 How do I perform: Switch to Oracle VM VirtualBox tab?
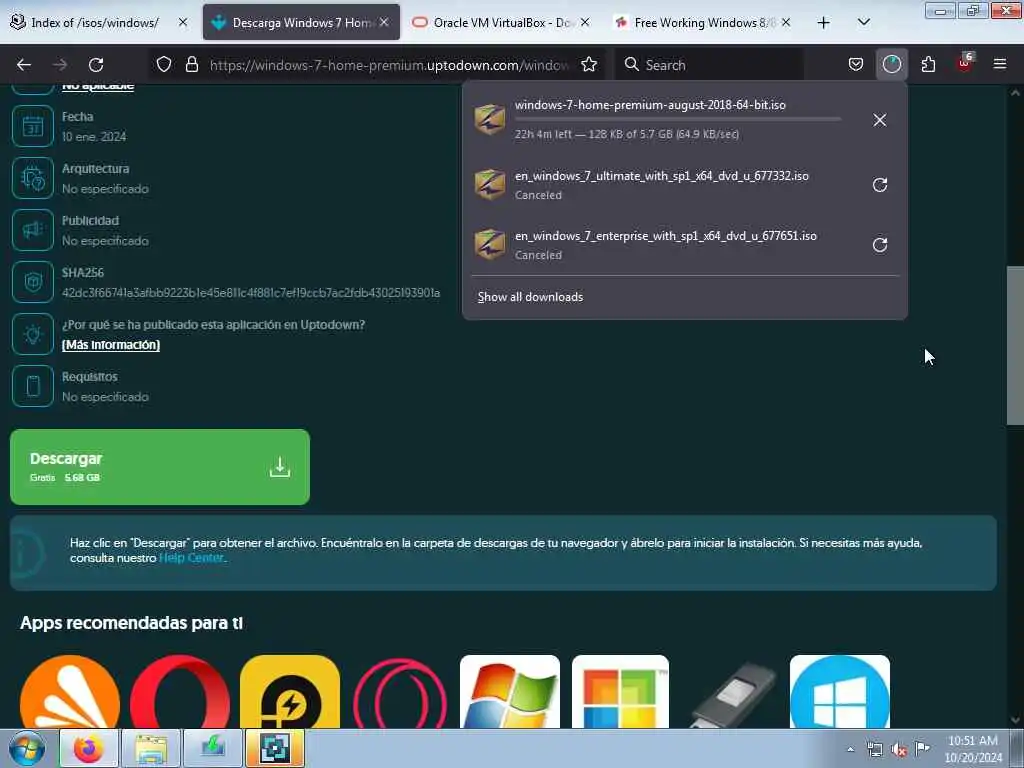click(501, 22)
